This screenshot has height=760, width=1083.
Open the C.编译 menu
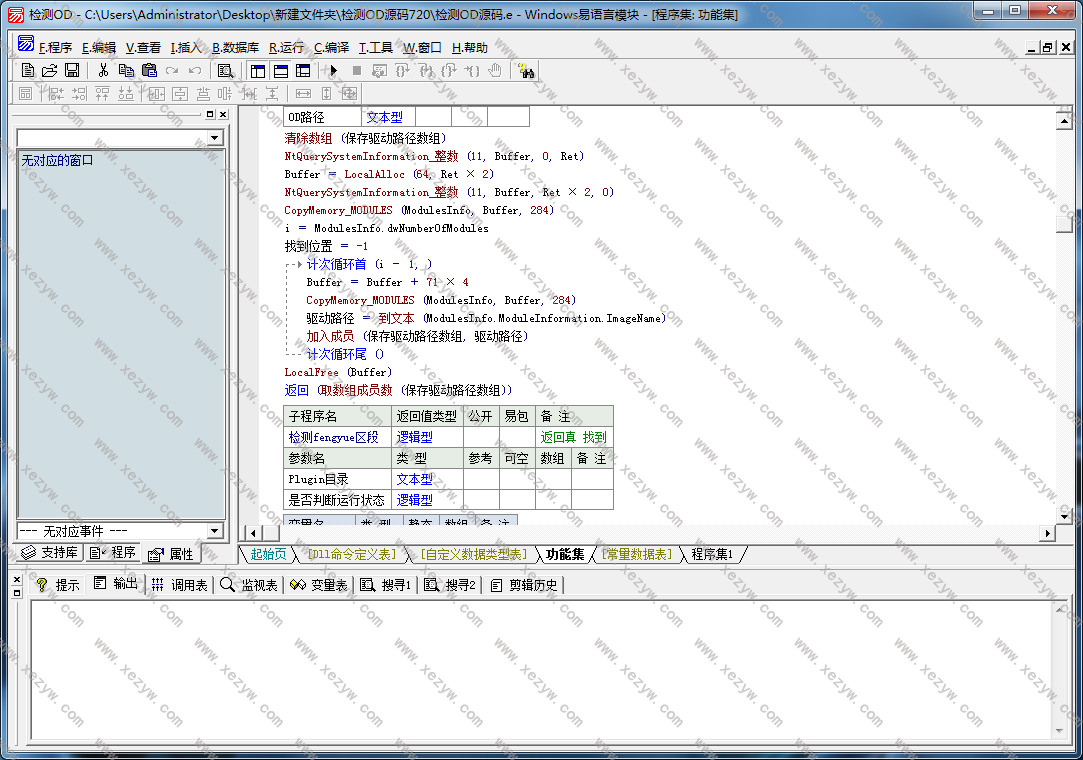(x=331, y=47)
